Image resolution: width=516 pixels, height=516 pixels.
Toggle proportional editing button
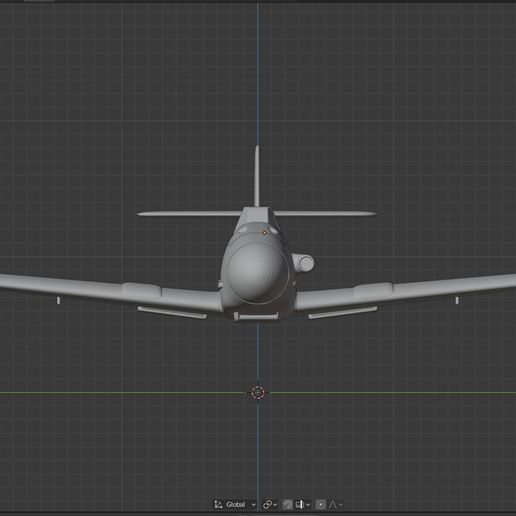[321, 504]
